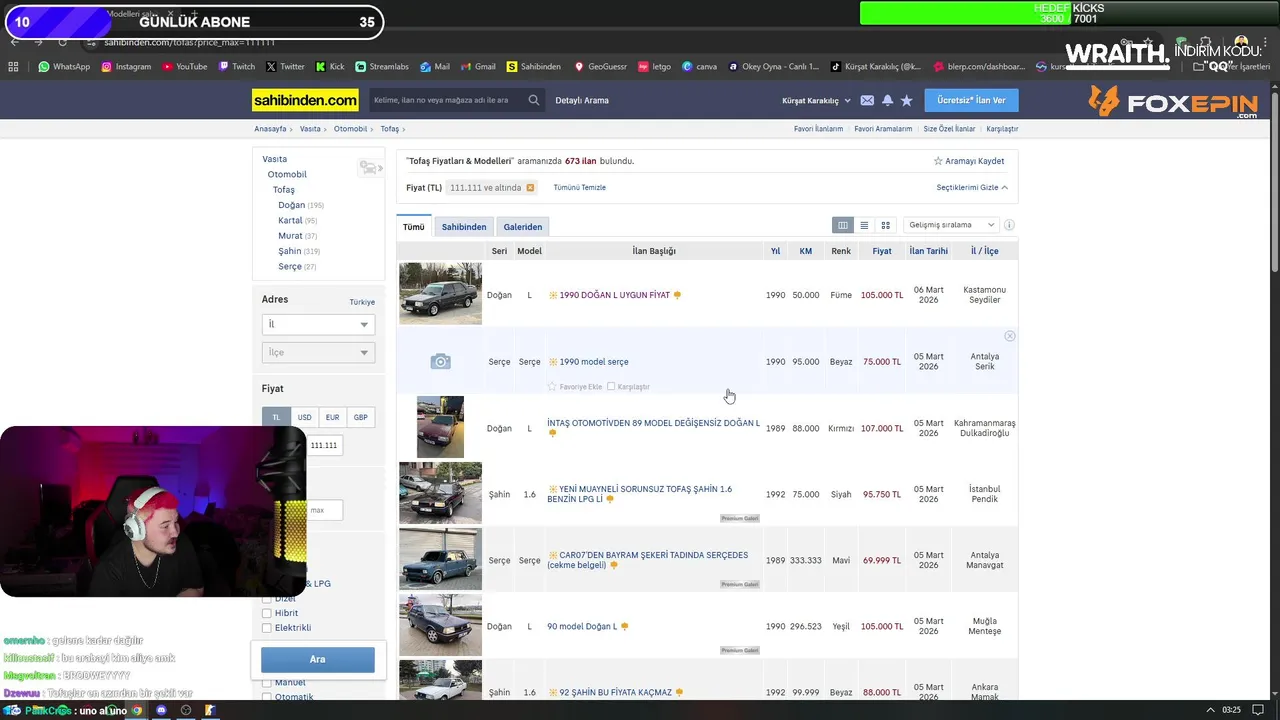The width and height of the screenshot is (1280, 720).
Task: Click the sahibinden.com logo
Action: (x=305, y=100)
